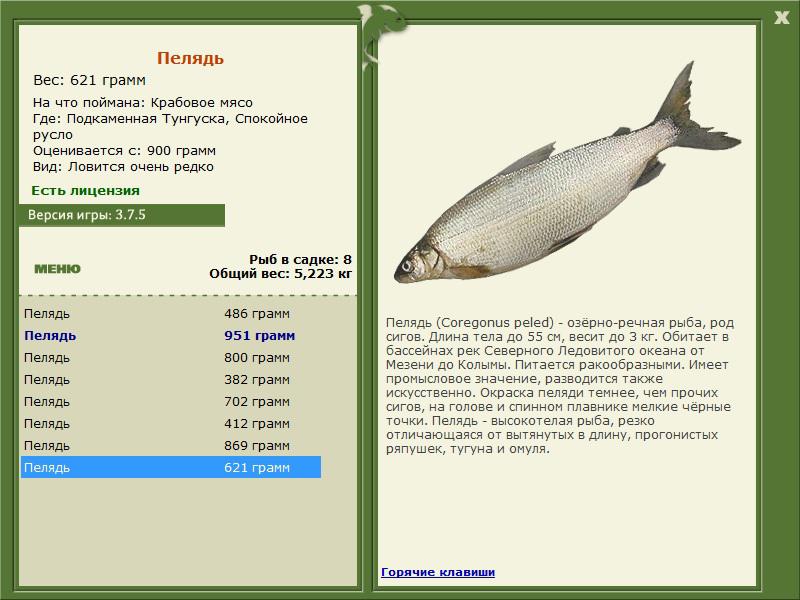This screenshot has height=600, width=800.
Task: Click the Оценивается с: 900 грамм line
Action: coord(124,151)
